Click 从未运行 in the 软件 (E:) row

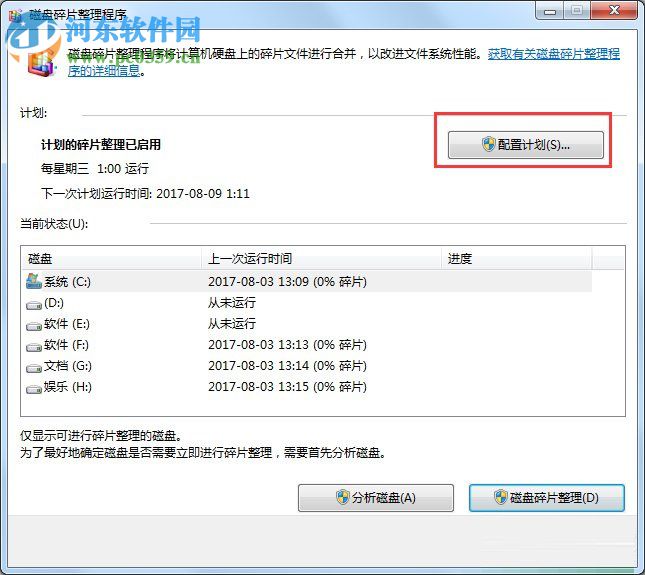[232, 324]
